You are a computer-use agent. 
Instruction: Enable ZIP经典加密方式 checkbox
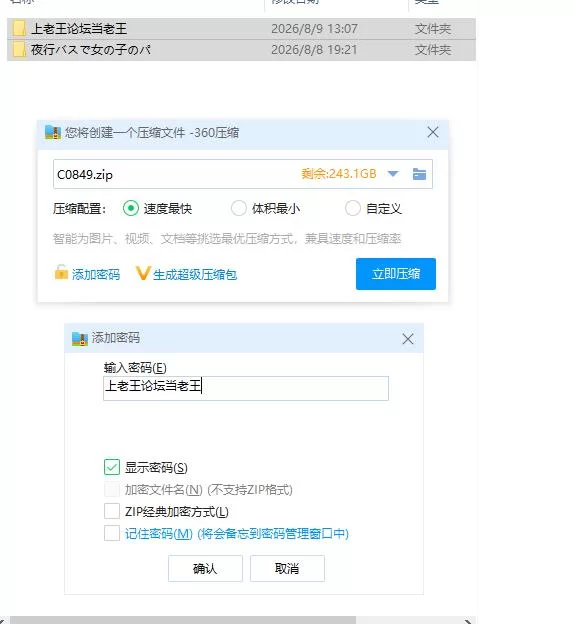pyautogui.click(x=112, y=511)
